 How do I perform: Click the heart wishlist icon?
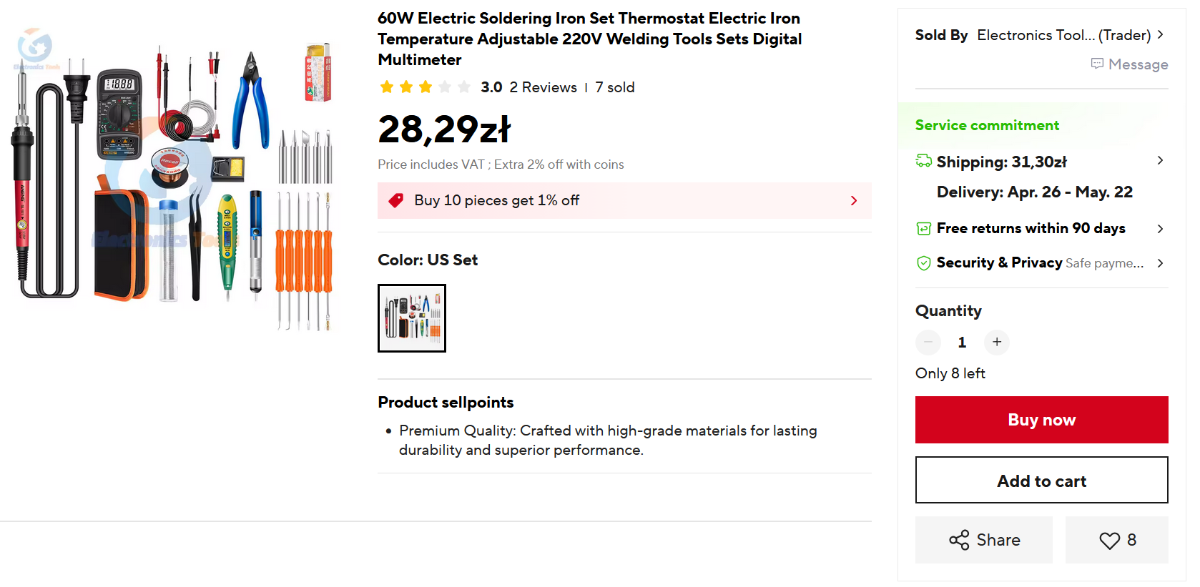tap(1109, 540)
